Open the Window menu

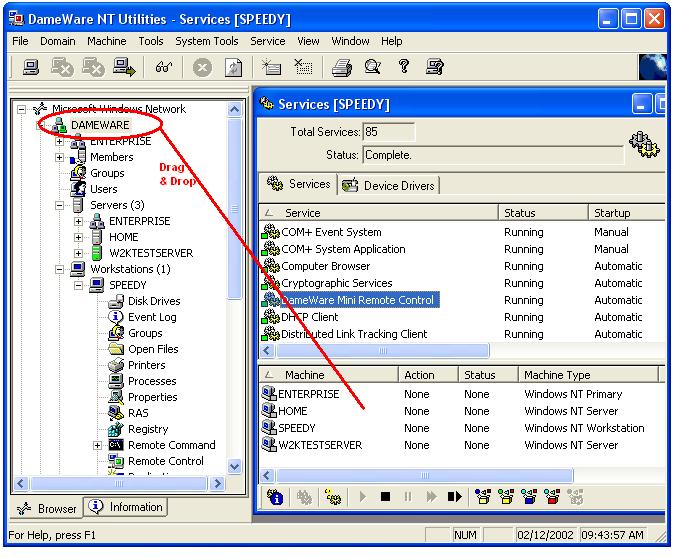tap(350, 41)
